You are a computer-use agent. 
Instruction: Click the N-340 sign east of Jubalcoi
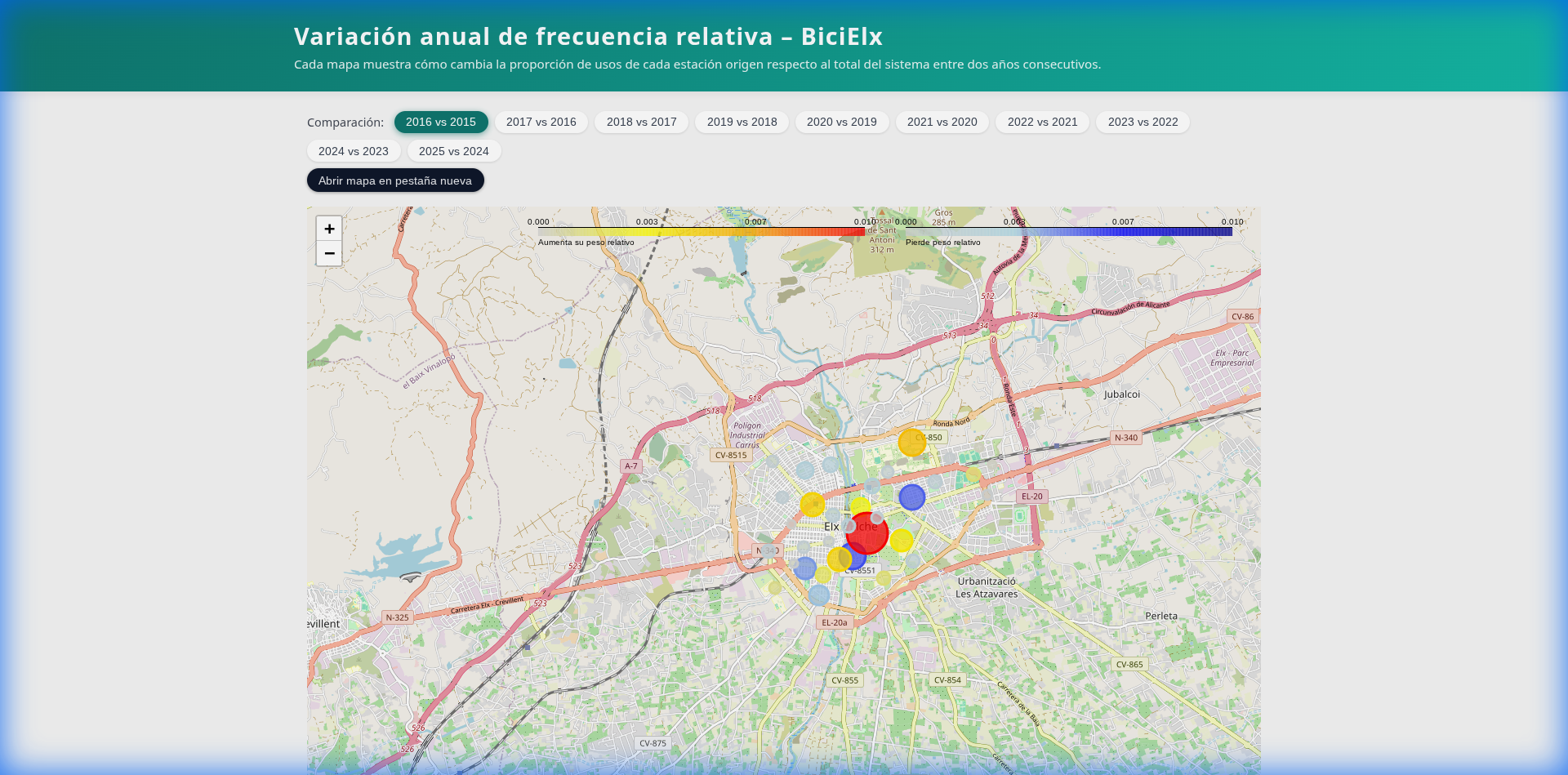click(x=1126, y=438)
